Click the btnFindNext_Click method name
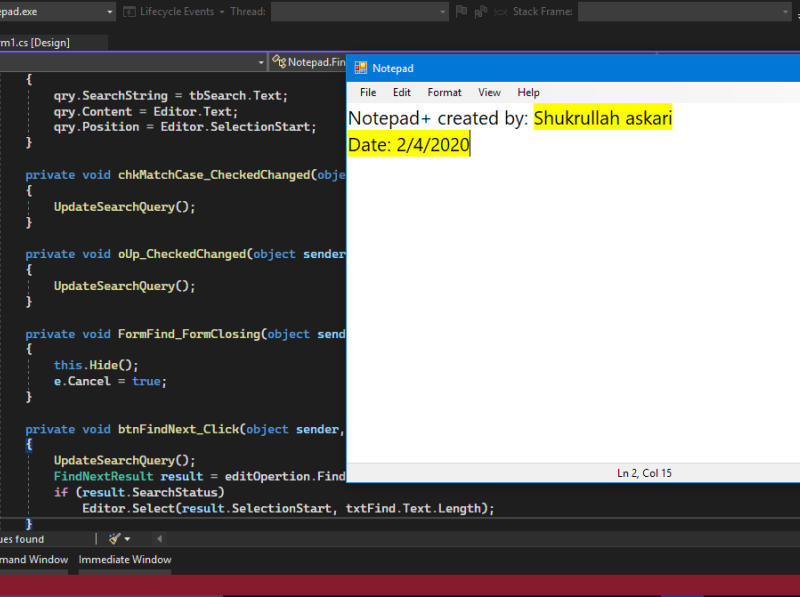 (179, 429)
